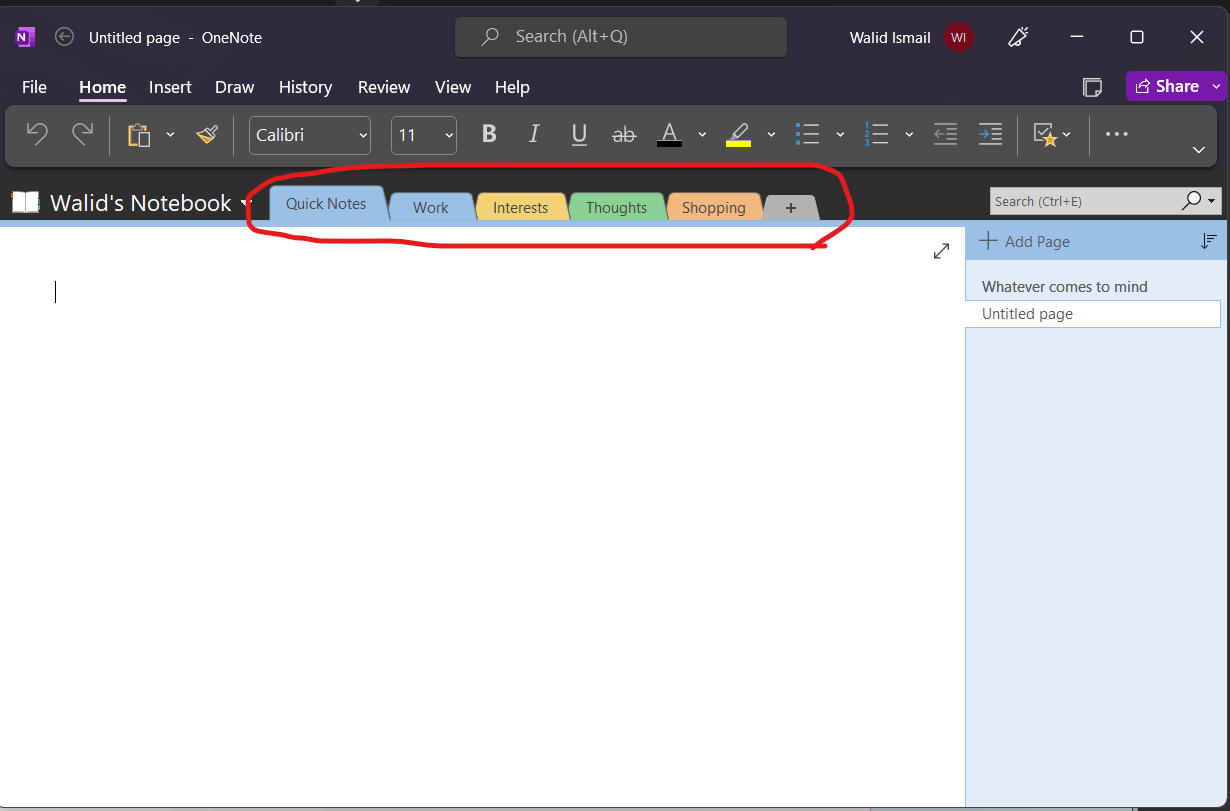Viewport: 1230px width, 811px height.
Task: Expand Walid's Notebook list dropdown
Action: (247, 204)
